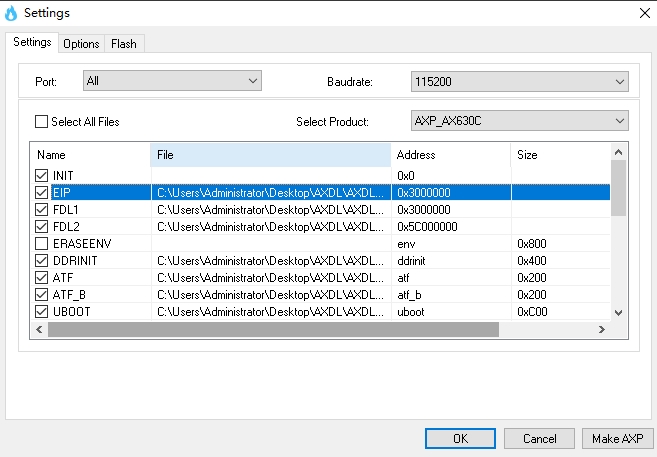Click the OK button
This screenshot has width=657, height=457.
coord(460,439)
